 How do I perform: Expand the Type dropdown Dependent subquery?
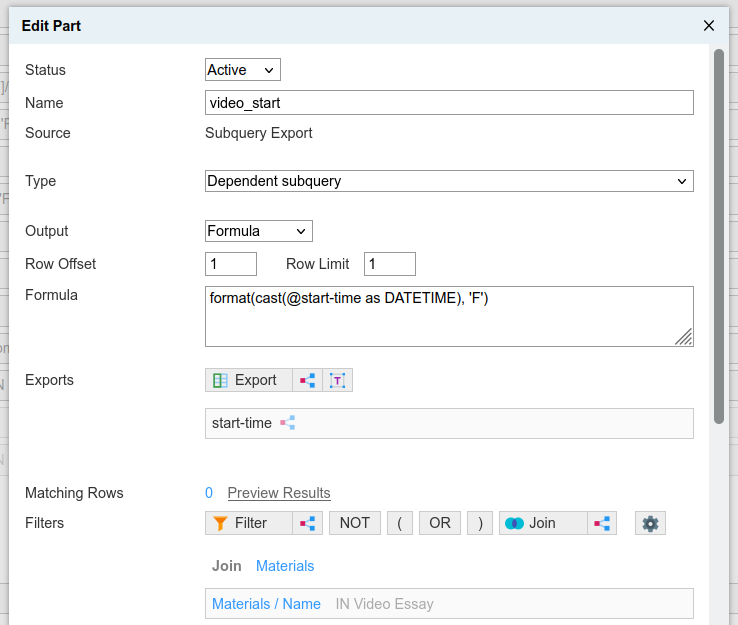point(448,181)
